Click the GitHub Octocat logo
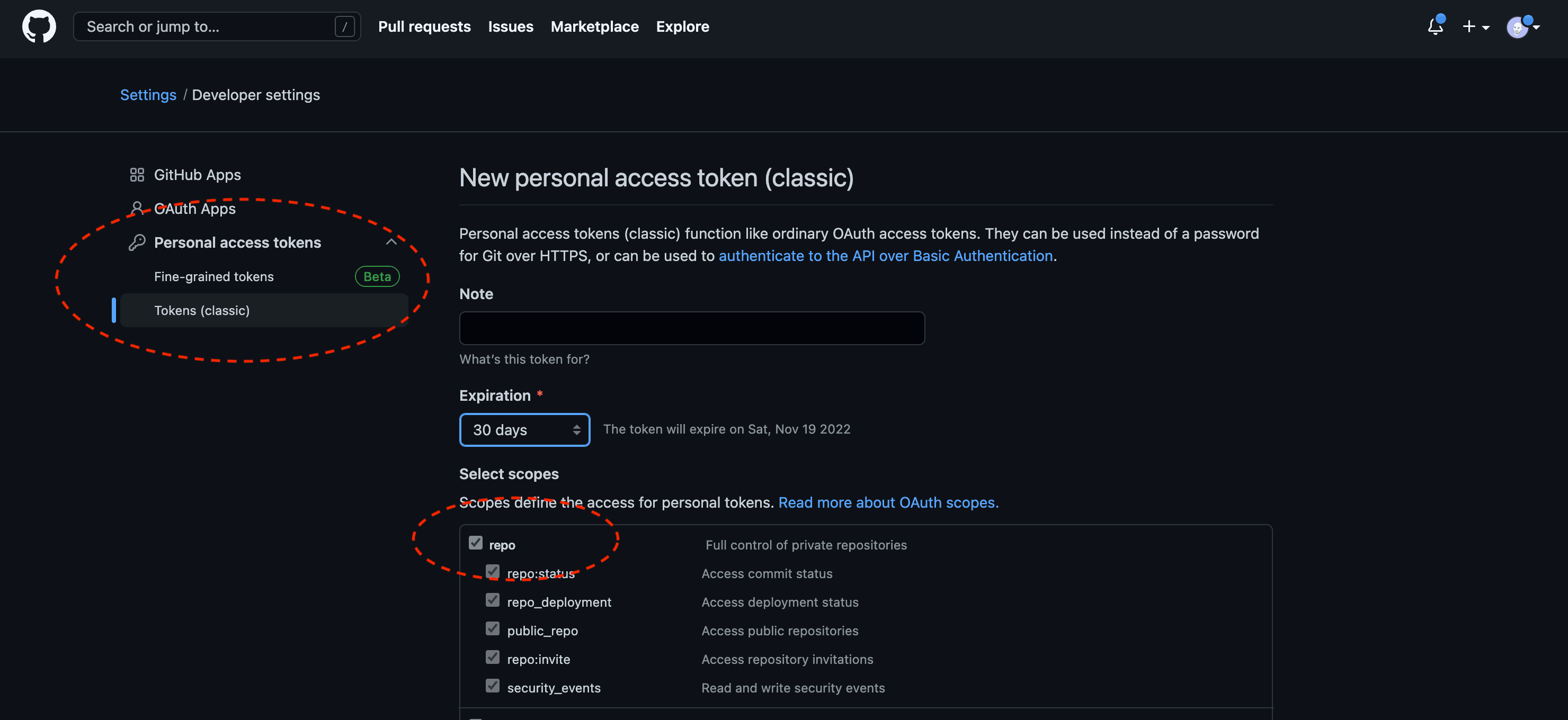1568x720 pixels. (x=39, y=27)
